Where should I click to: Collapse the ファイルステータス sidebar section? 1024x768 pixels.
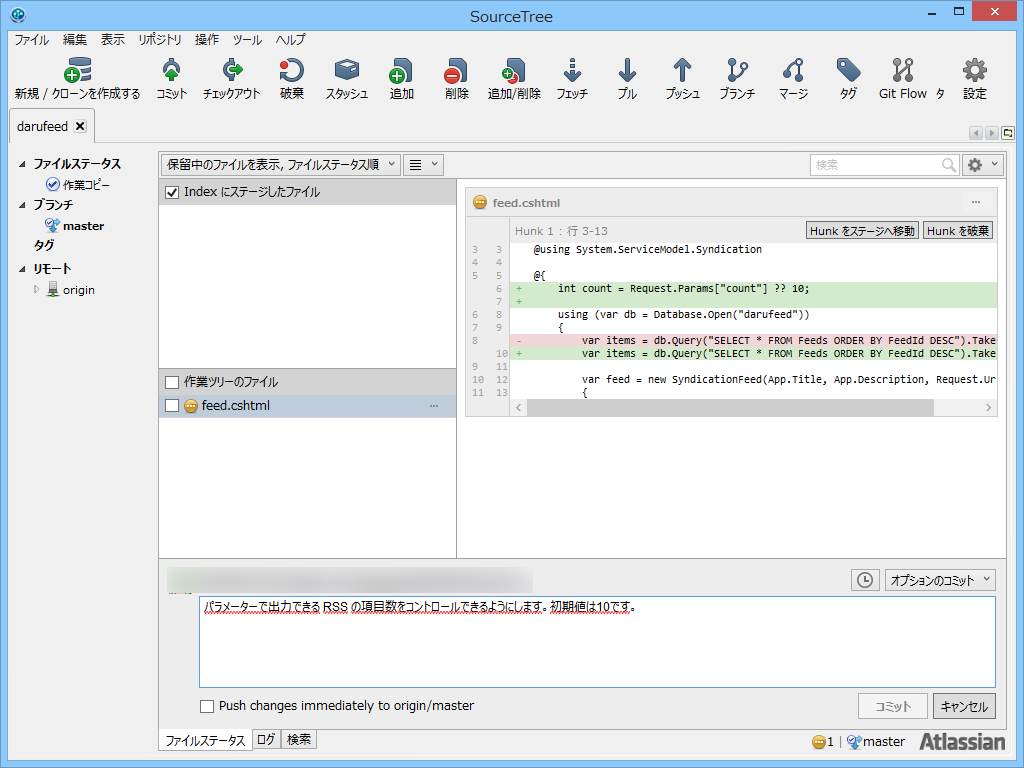[x=22, y=164]
